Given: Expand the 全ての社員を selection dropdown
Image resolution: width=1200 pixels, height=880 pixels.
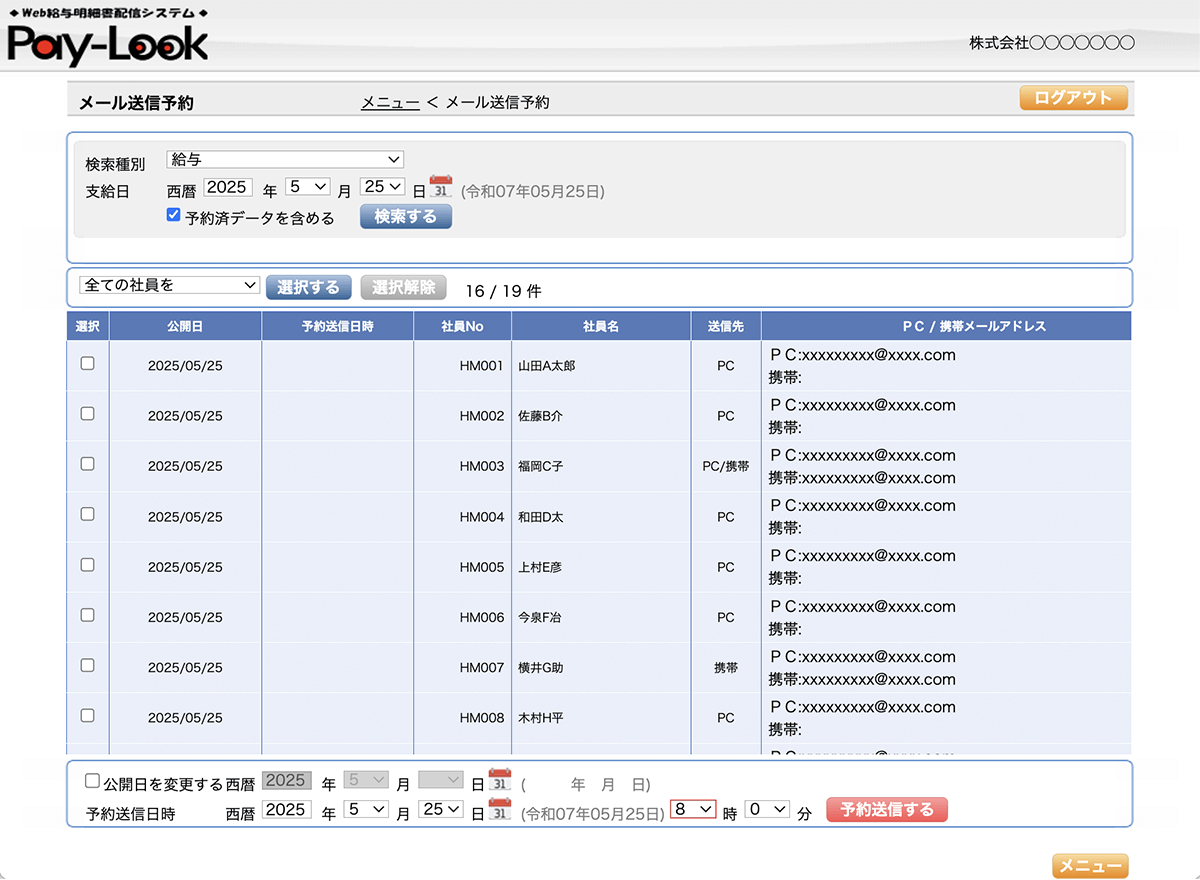Looking at the screenshot, I should pos(169,286).
